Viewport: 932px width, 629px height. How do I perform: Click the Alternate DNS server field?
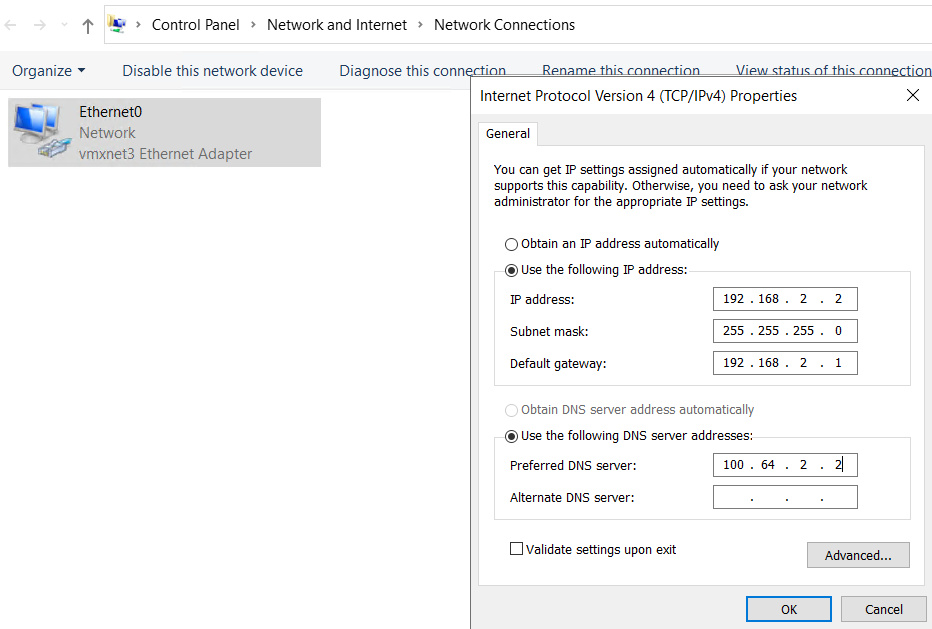pyautogui.click(x=785, y=497)
